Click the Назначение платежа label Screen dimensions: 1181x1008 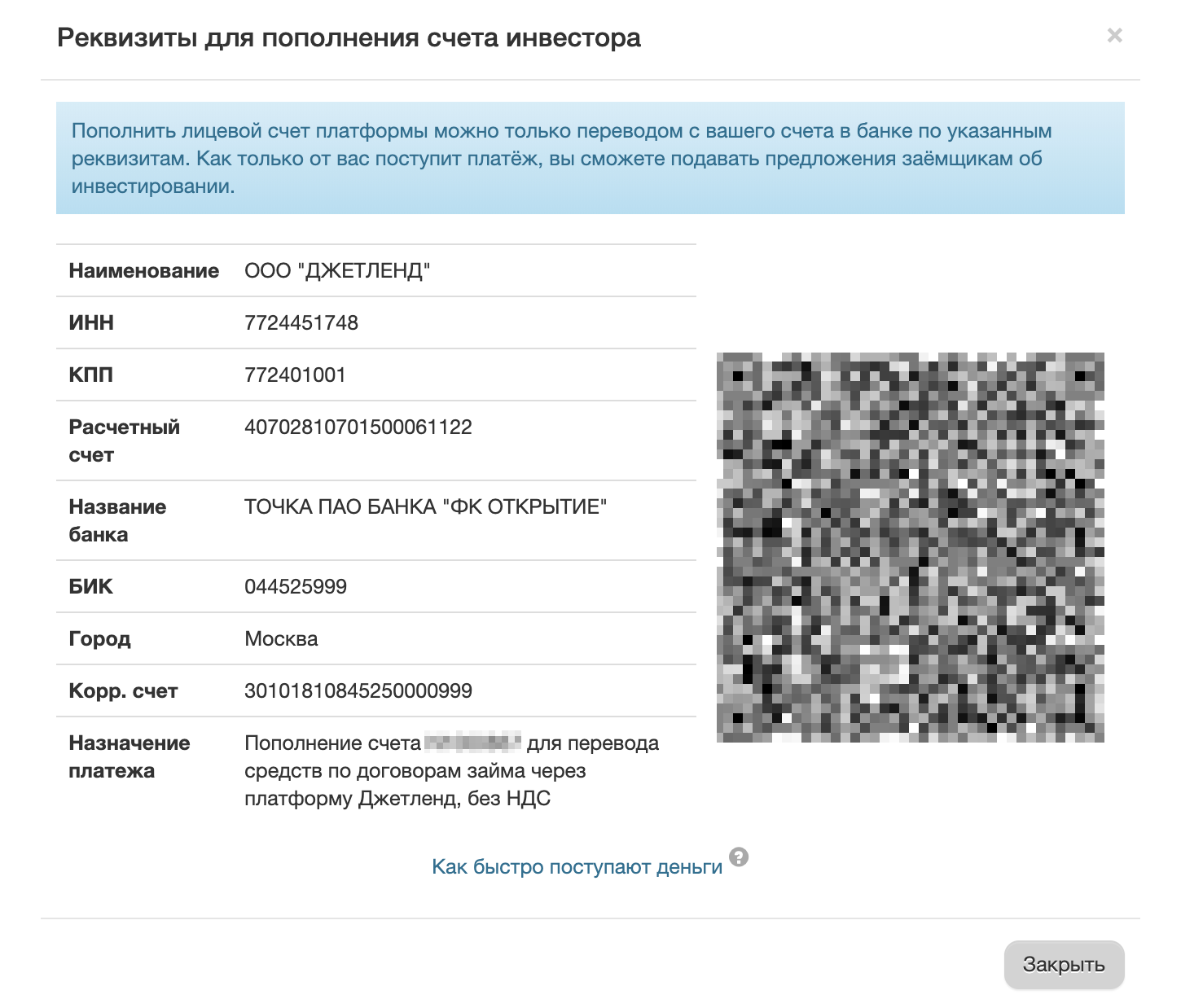tap(129, 756)
